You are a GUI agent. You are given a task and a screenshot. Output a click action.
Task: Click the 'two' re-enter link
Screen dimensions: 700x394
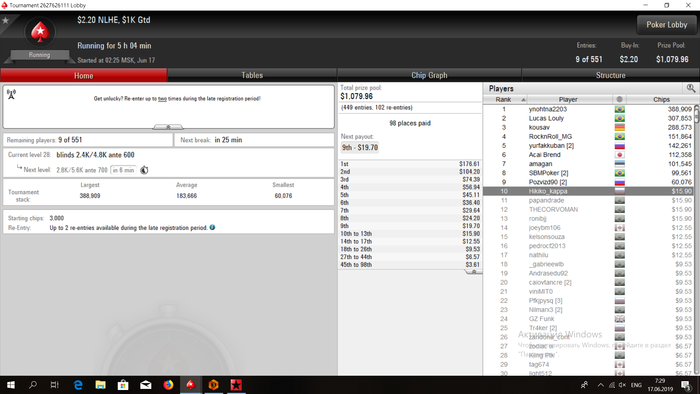pos(162,99)
